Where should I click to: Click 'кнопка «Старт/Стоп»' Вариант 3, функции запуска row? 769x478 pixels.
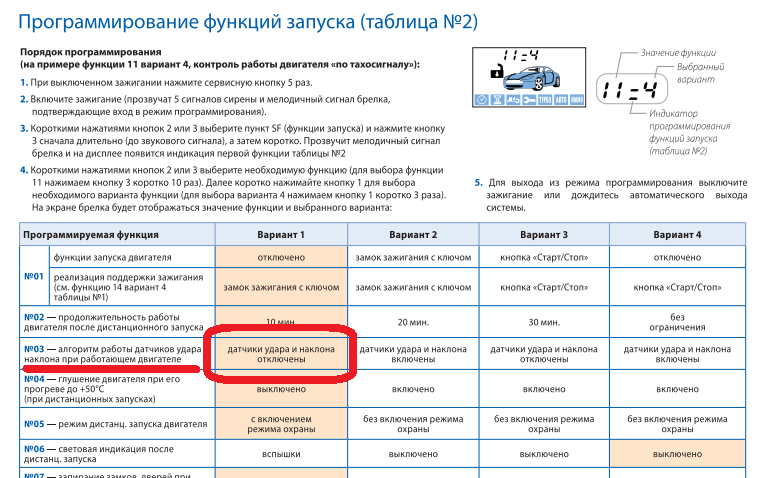[544, 257]
